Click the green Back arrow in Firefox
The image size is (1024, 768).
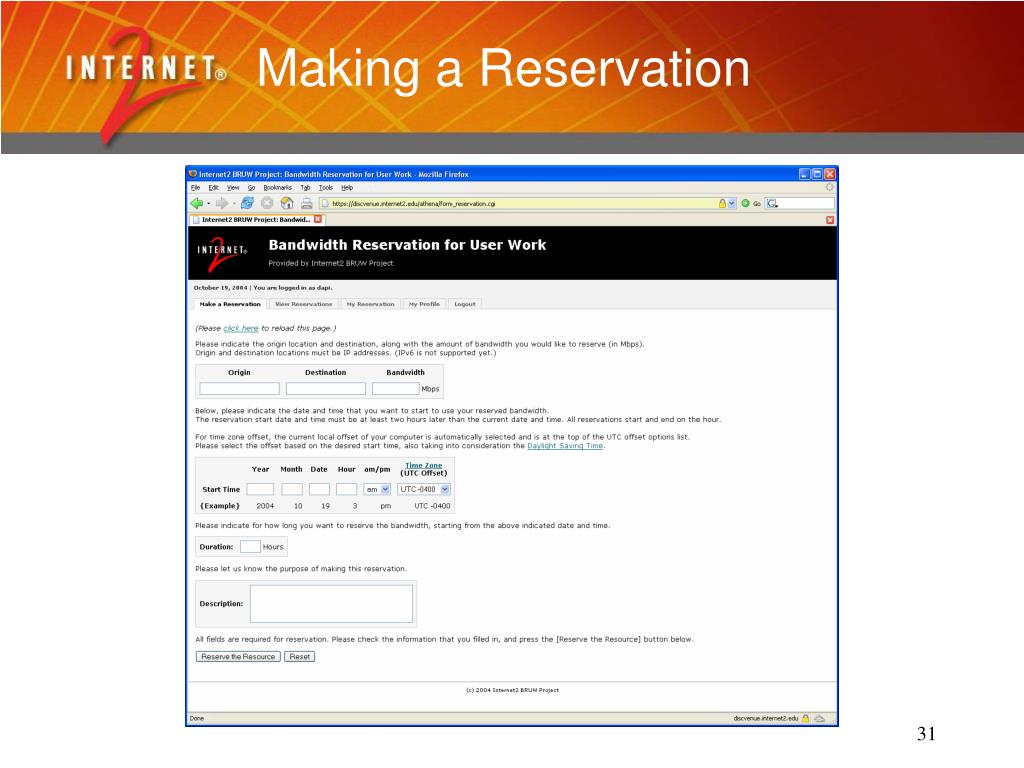click(x=196, y=204)
